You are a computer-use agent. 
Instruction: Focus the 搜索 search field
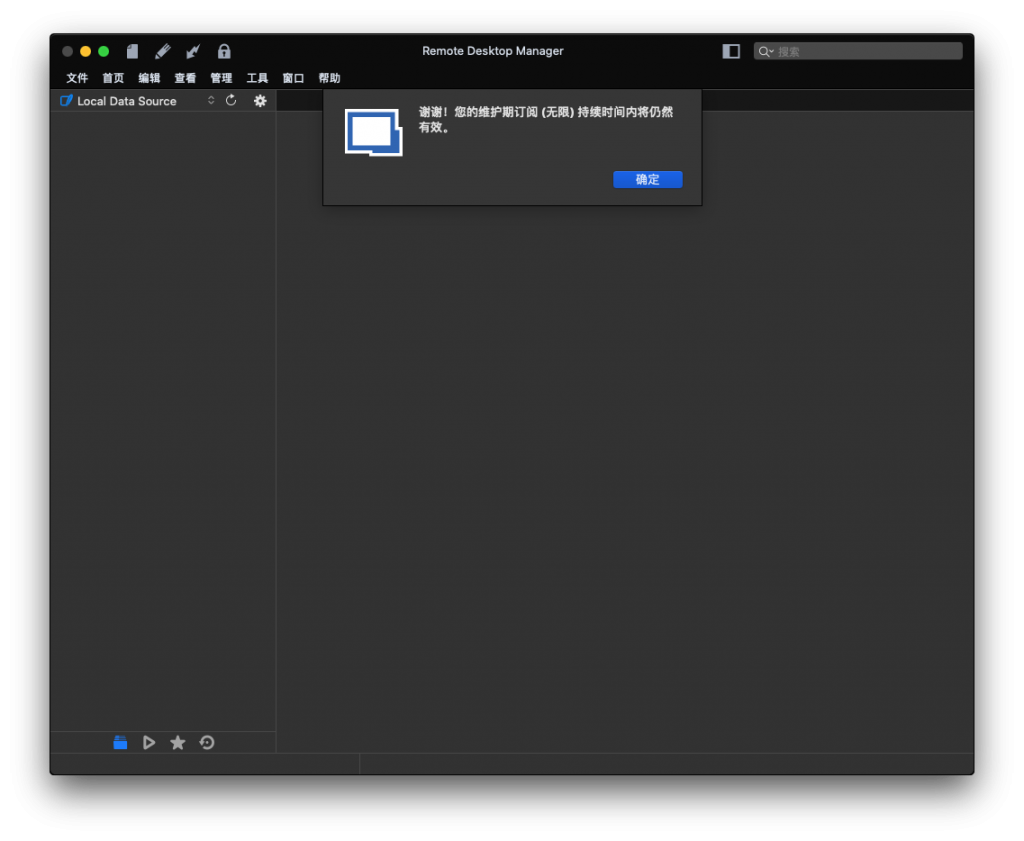858,51
